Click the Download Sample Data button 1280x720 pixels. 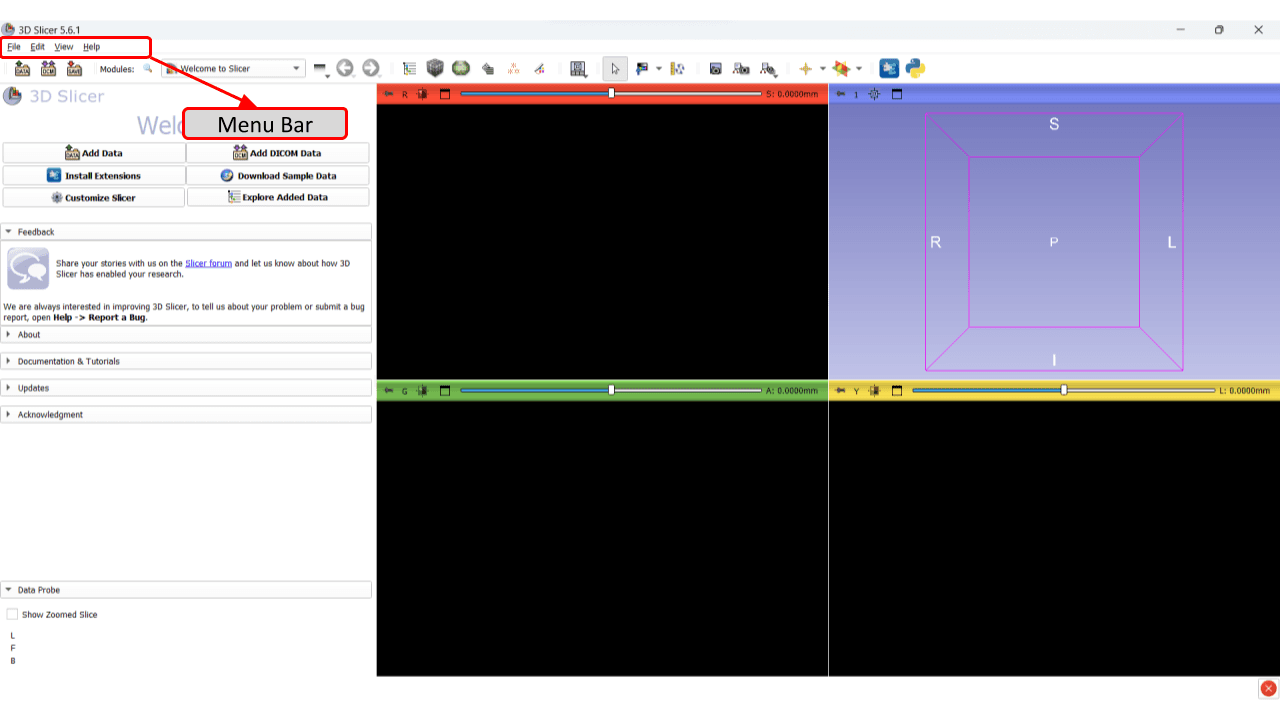click(x=278, y=175)
